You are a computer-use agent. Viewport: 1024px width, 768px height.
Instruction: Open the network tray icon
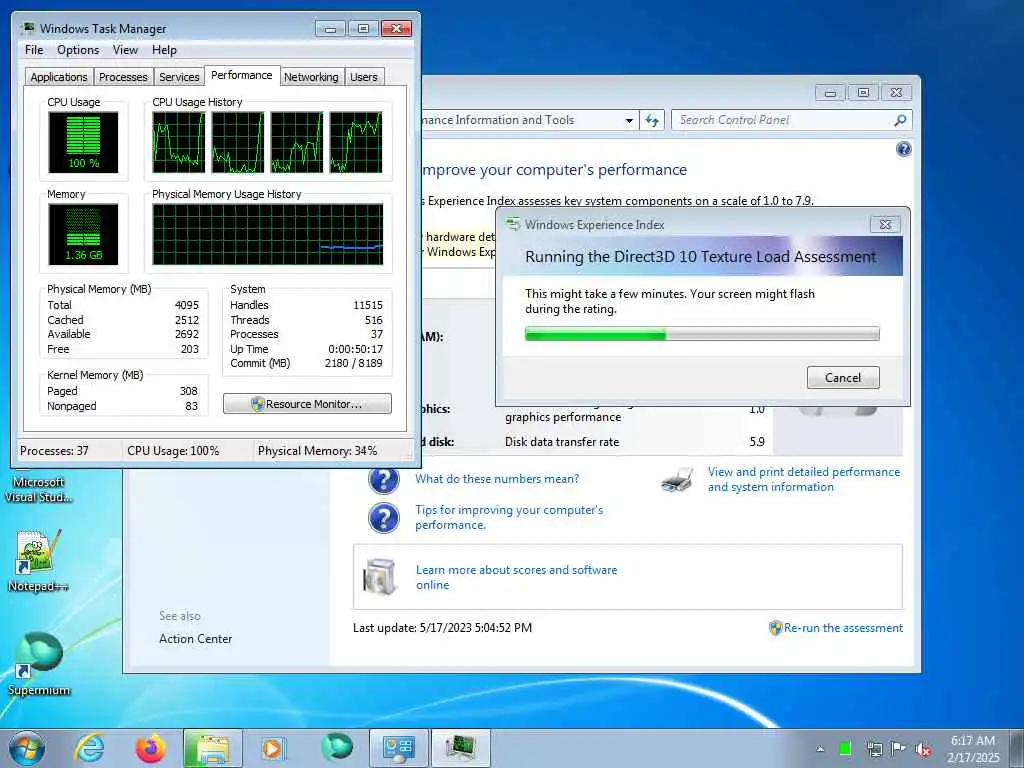point(874,749)
